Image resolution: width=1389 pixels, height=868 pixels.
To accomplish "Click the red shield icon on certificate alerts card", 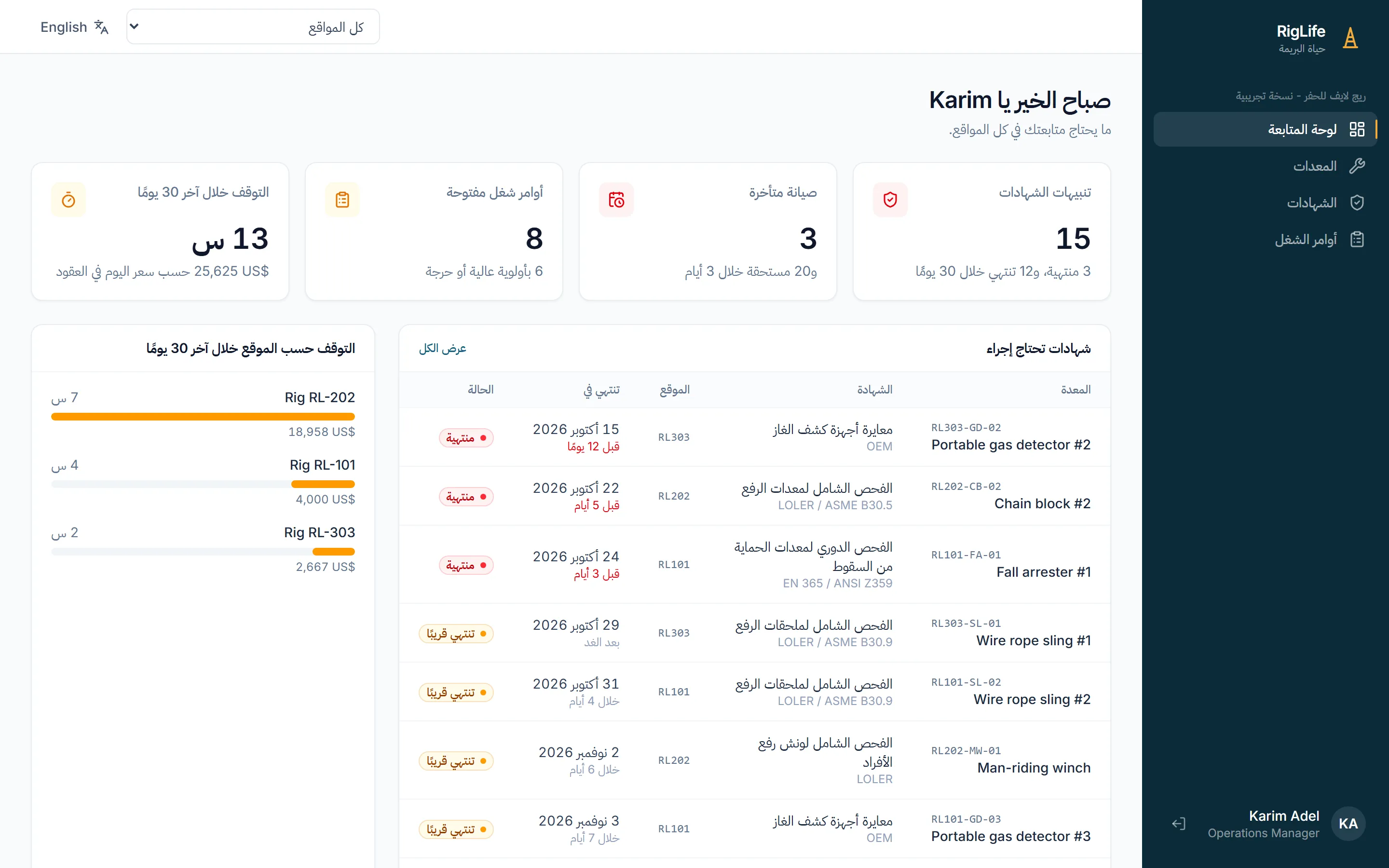I will coord(890,200).
